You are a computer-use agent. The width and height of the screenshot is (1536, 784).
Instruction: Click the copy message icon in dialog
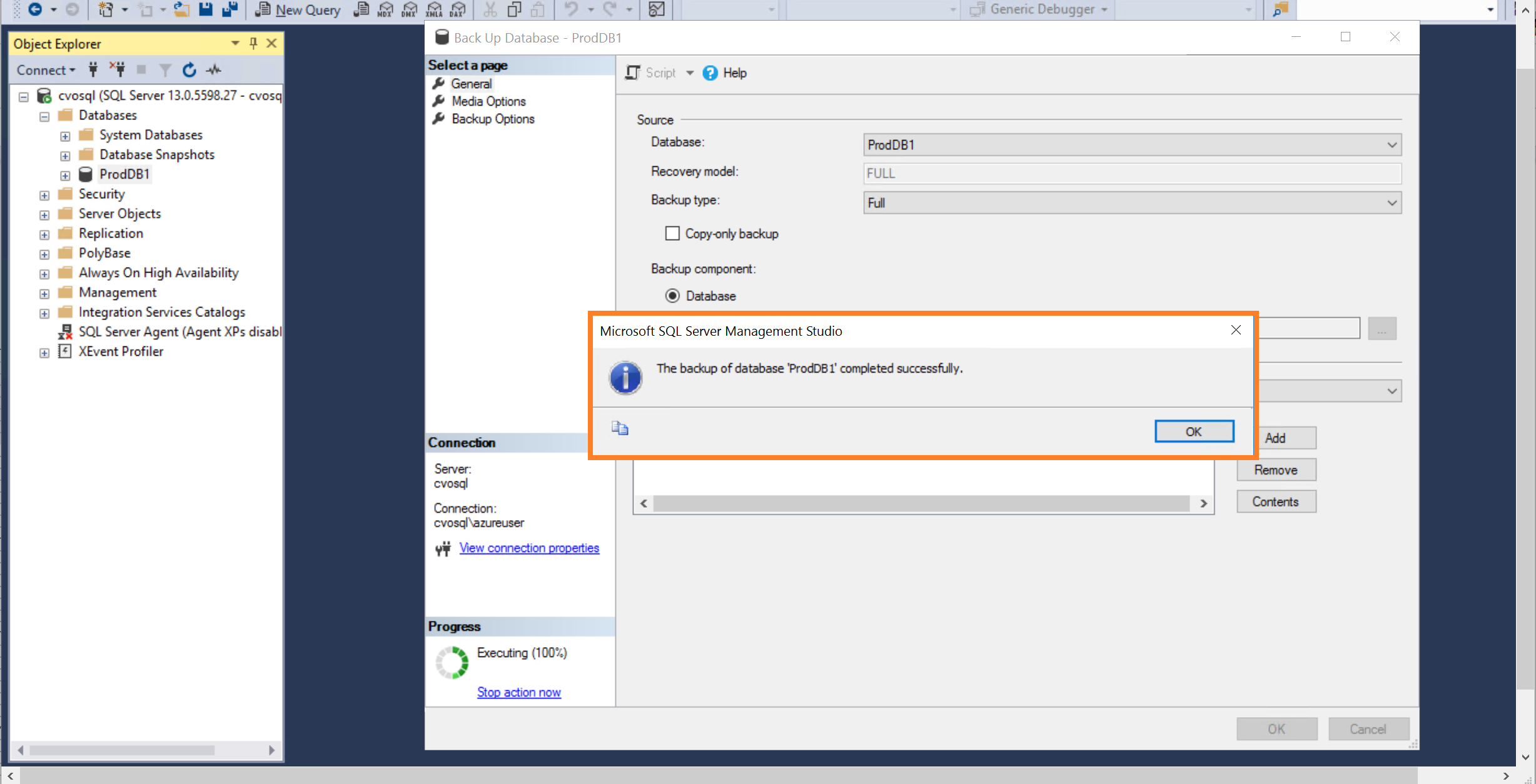click(x=619, y=428)
